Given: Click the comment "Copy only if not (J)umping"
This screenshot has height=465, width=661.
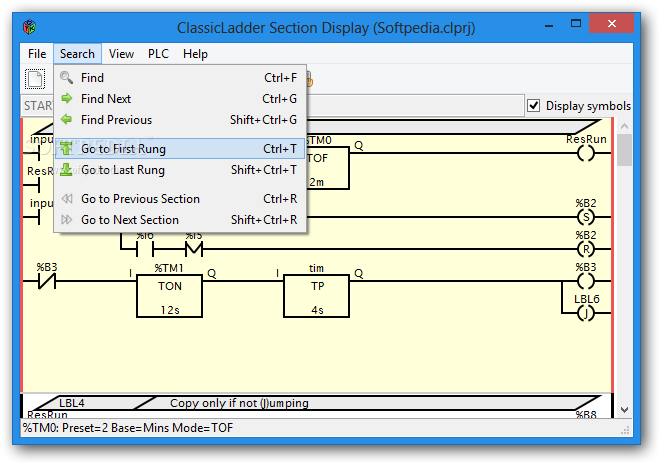Looking at the screenshot, I should tap(239, 403).
